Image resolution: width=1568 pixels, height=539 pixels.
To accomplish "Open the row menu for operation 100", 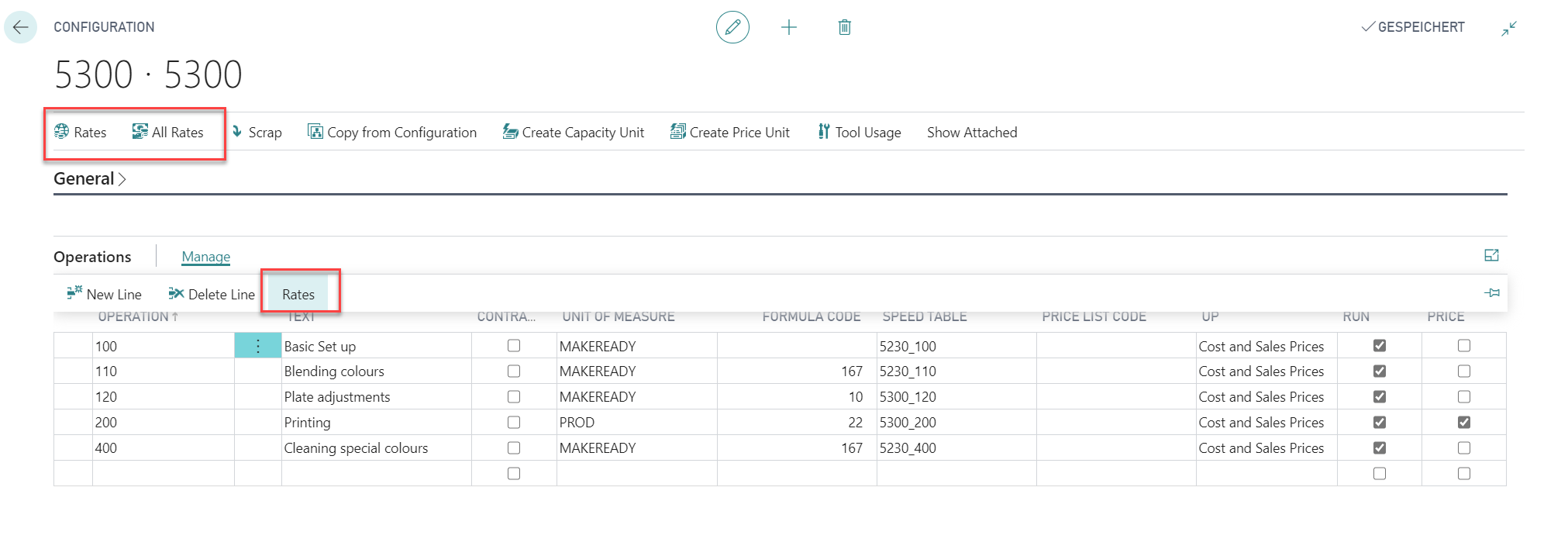I will click(258, 346).
